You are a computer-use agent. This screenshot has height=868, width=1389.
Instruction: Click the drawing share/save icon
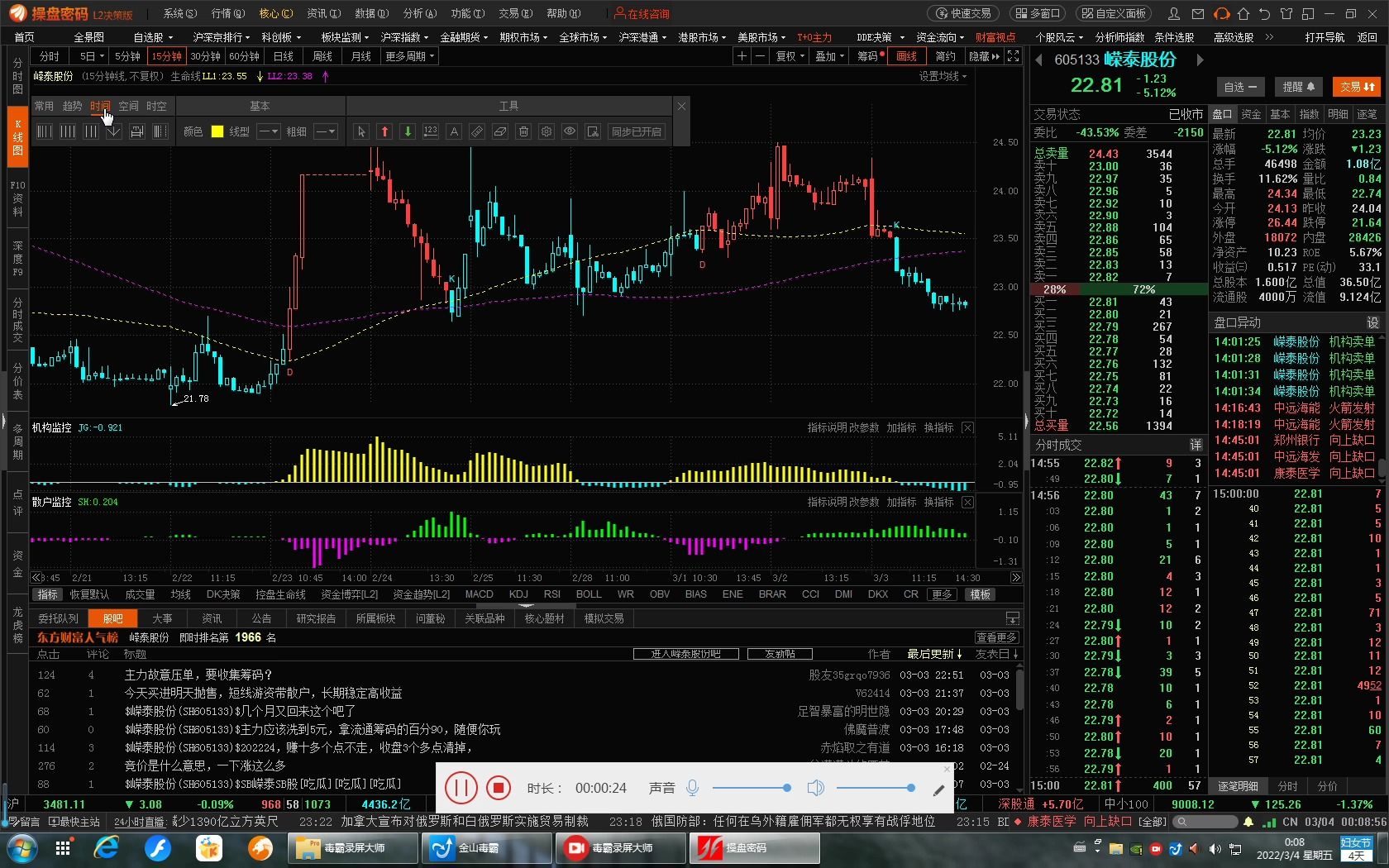click(593, 131)
